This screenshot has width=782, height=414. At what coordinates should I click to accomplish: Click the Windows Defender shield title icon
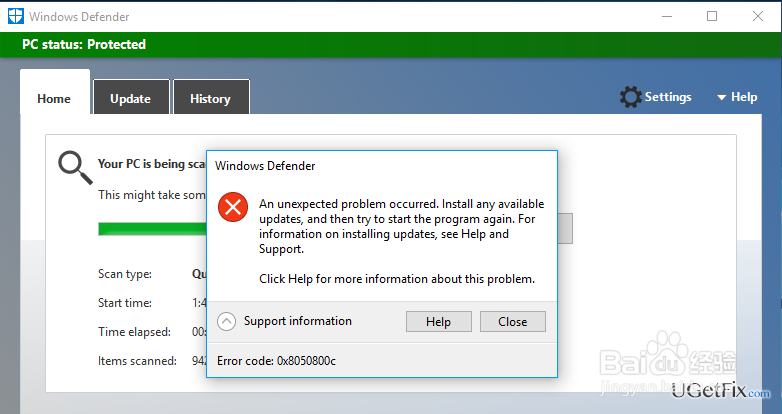click(15, 16)
